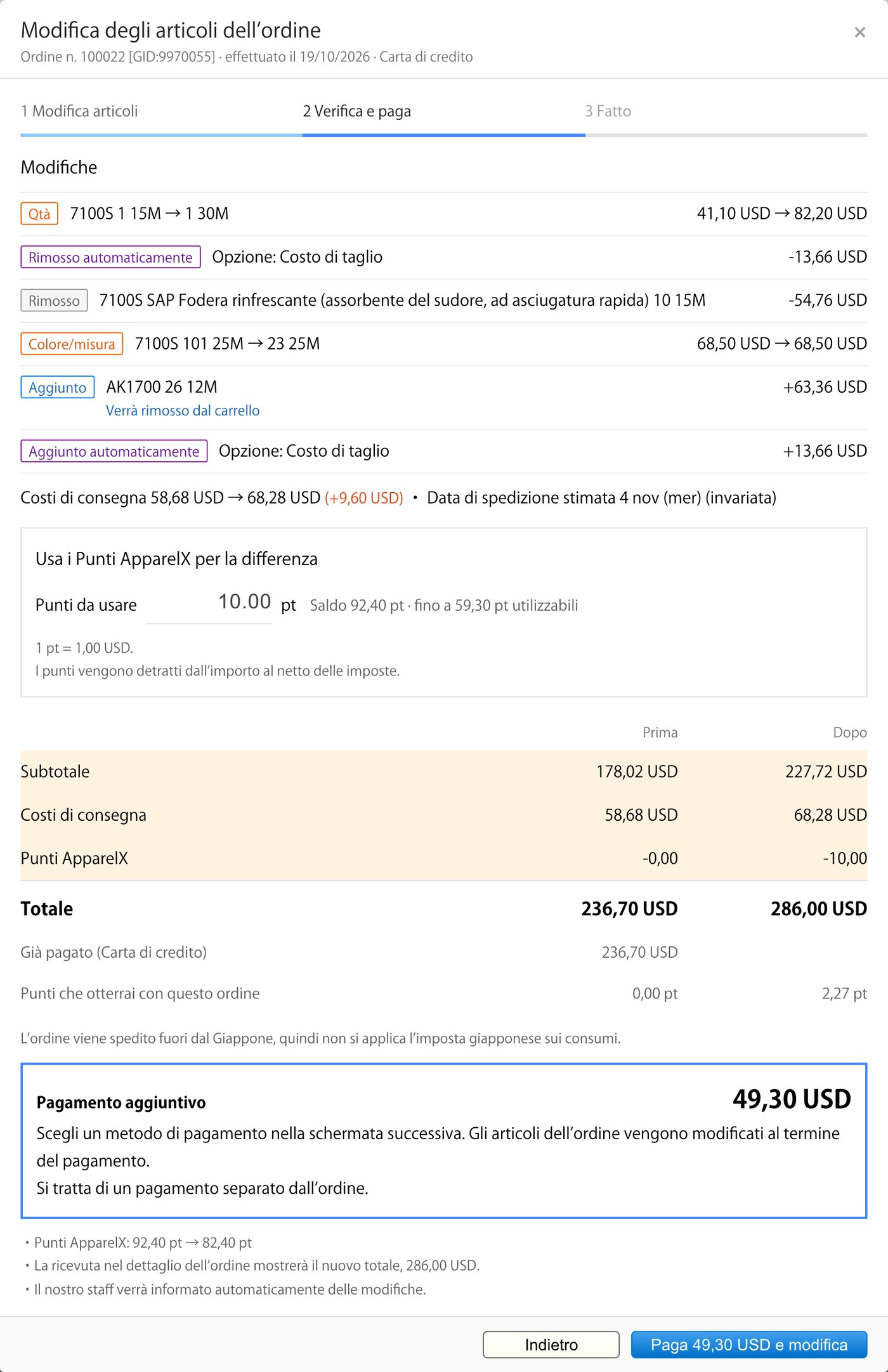Click the 49,30 USD additional payment amount
The height and width of the screenshot is (1372, 888).
(x=792, y=1099)
